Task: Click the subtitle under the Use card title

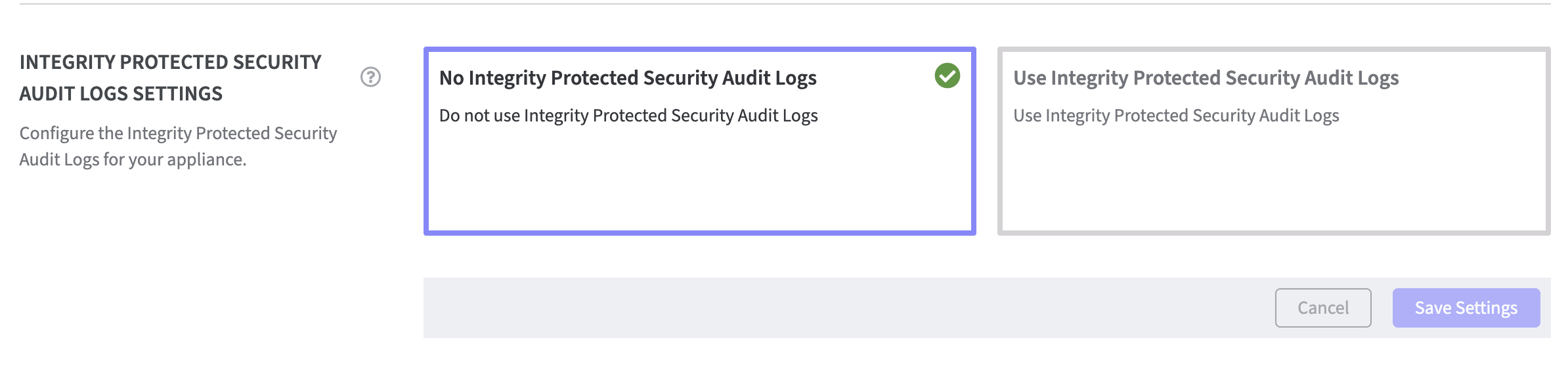Action: click(x=1176, y=116)
